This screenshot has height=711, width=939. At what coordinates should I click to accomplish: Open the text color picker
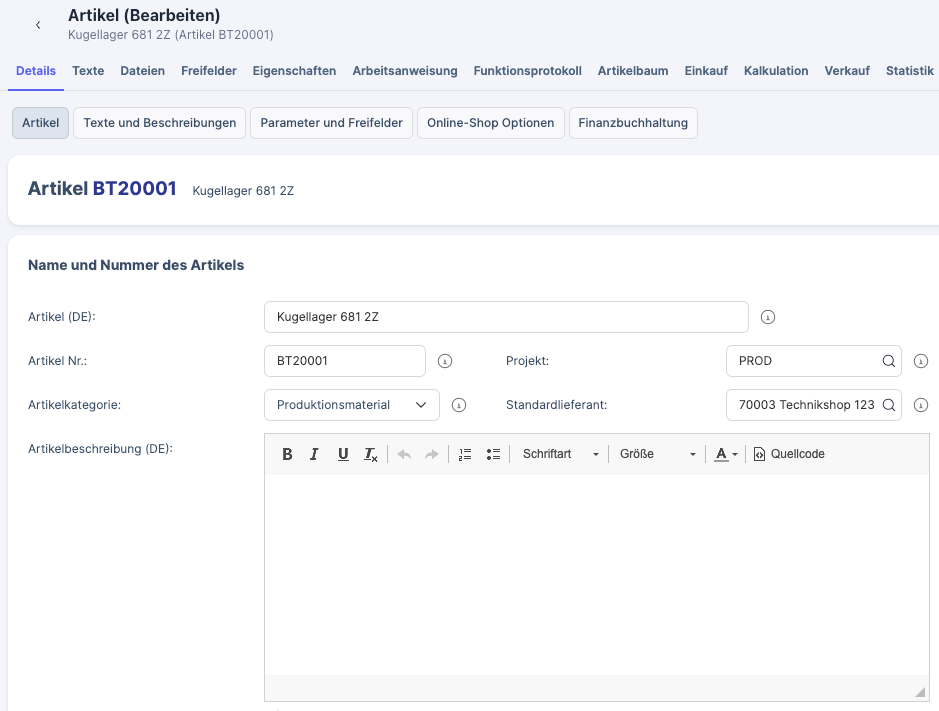pyautogui.click(x=726, y=454)
